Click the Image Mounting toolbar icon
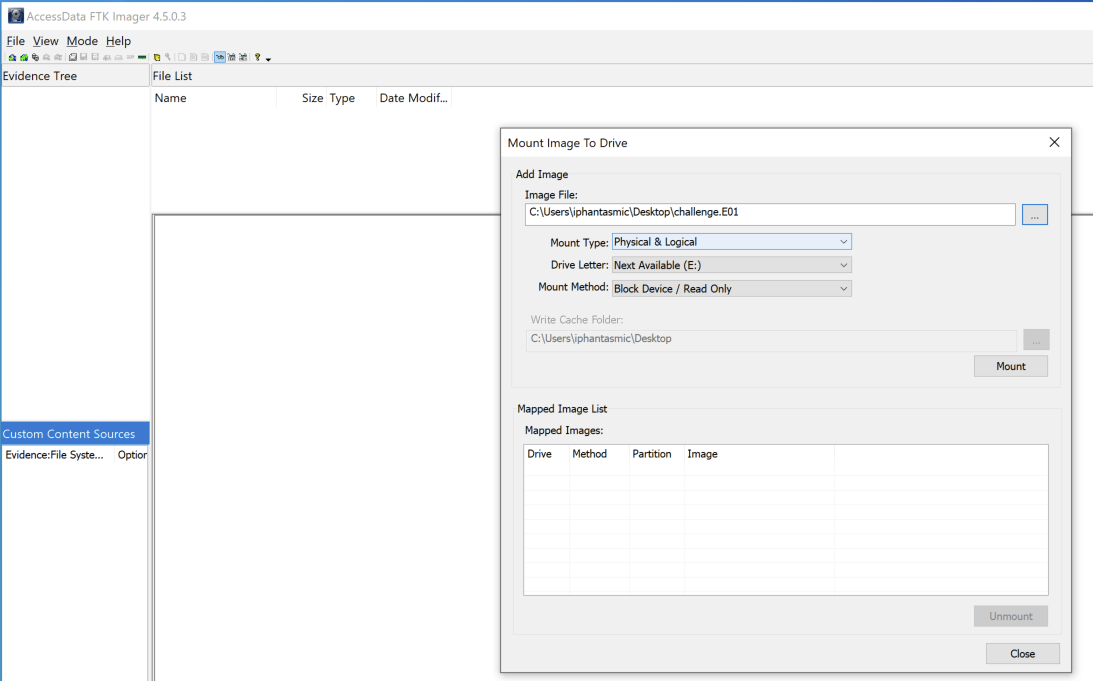The height and width of the screenshot is (681, 1093). 36,57
